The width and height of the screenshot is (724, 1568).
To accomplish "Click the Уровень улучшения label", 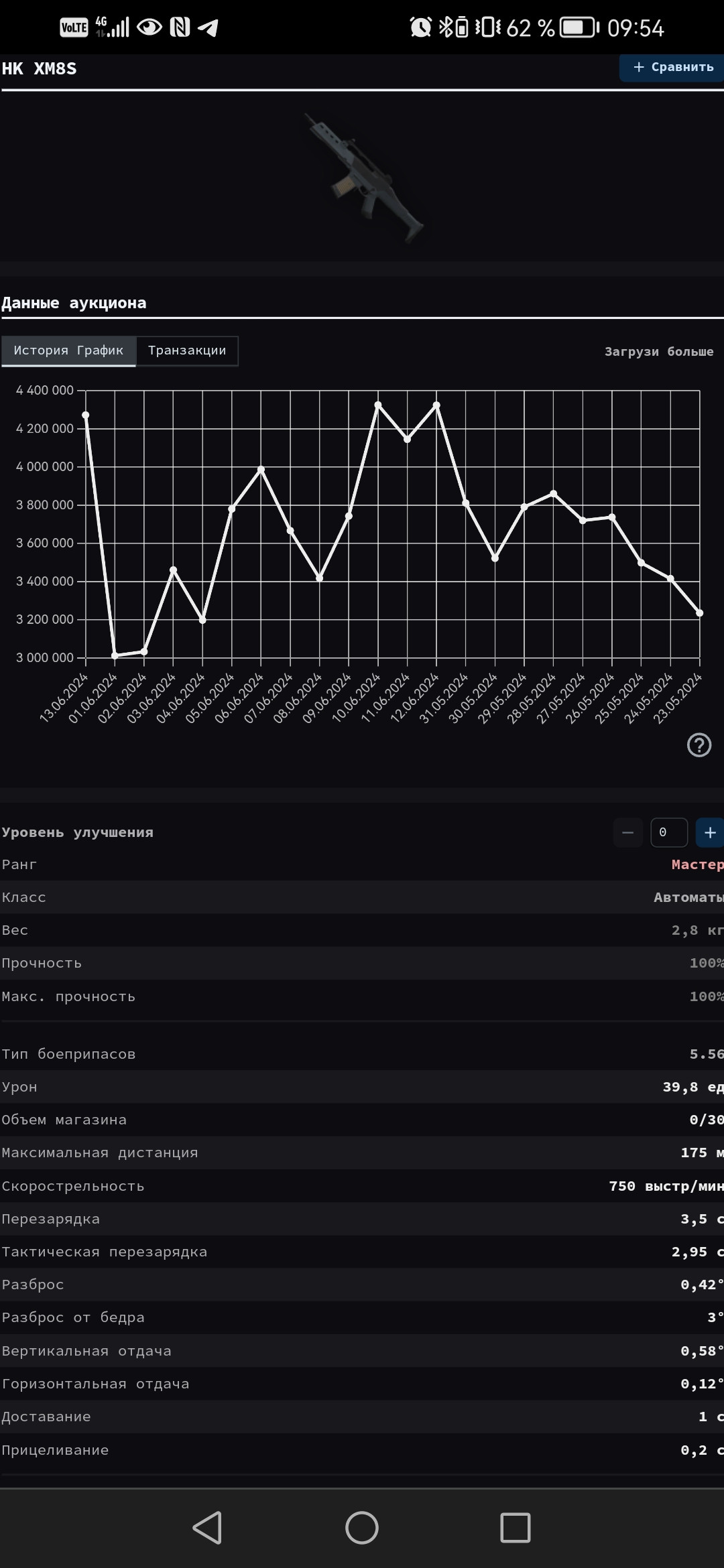I will pyautogui.click(x=78, y=832).
